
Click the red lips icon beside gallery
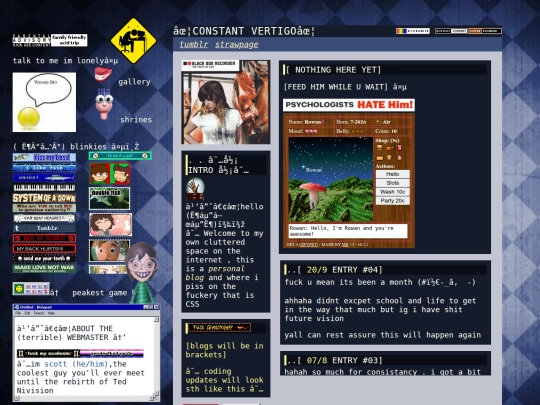click(103, 74)
